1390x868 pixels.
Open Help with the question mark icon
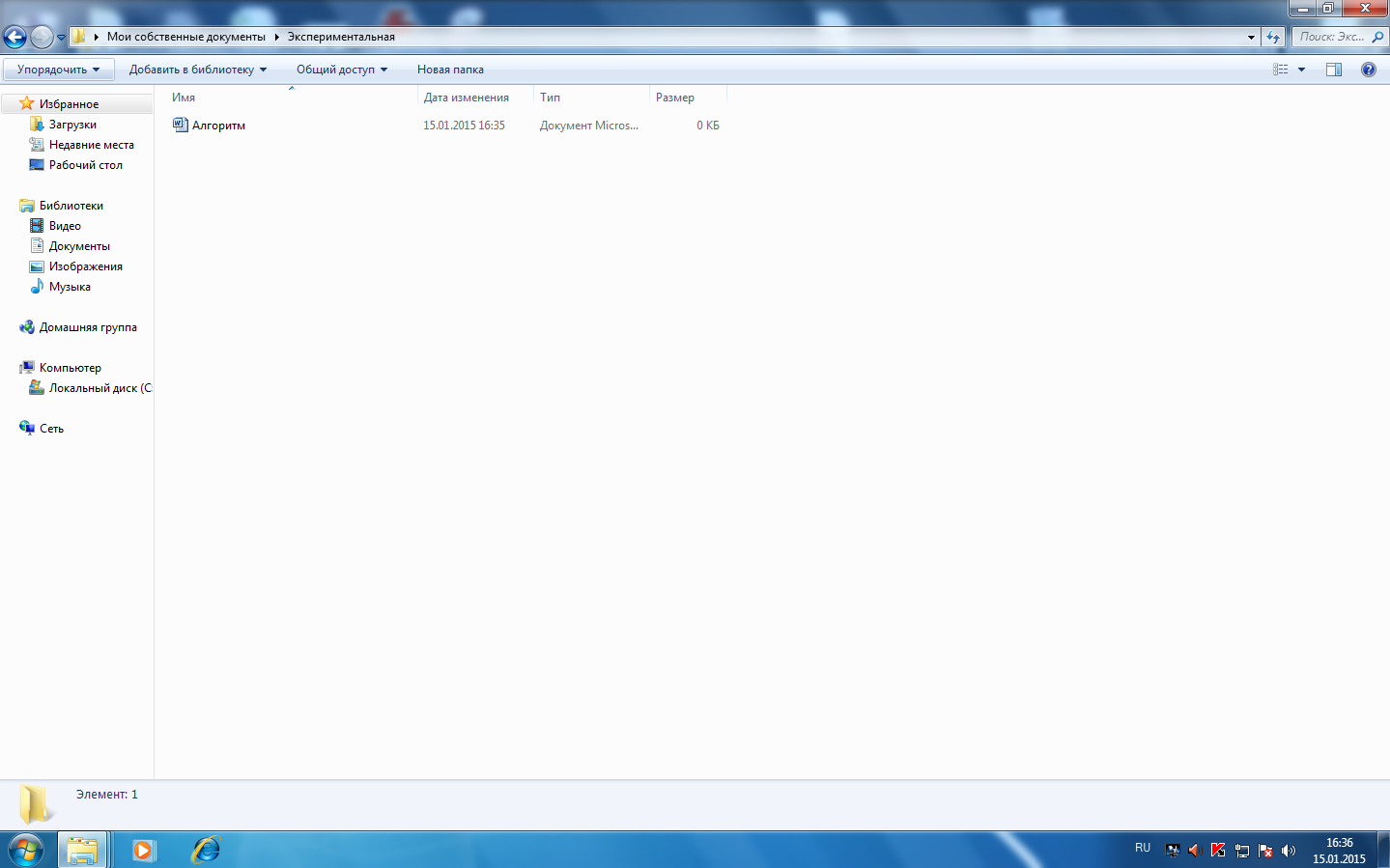(x=1369, y=70)
